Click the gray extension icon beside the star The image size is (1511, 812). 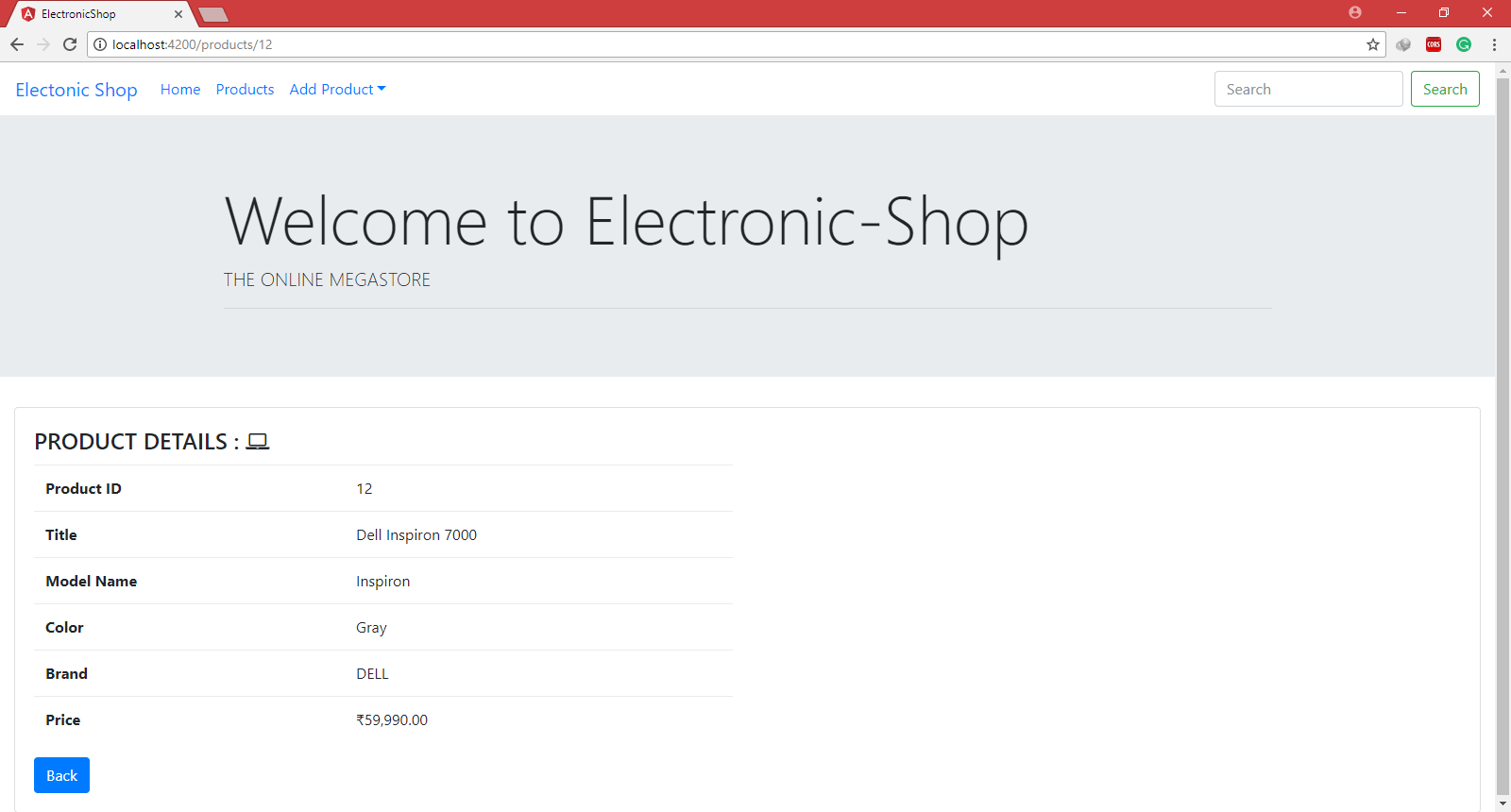1403,44
